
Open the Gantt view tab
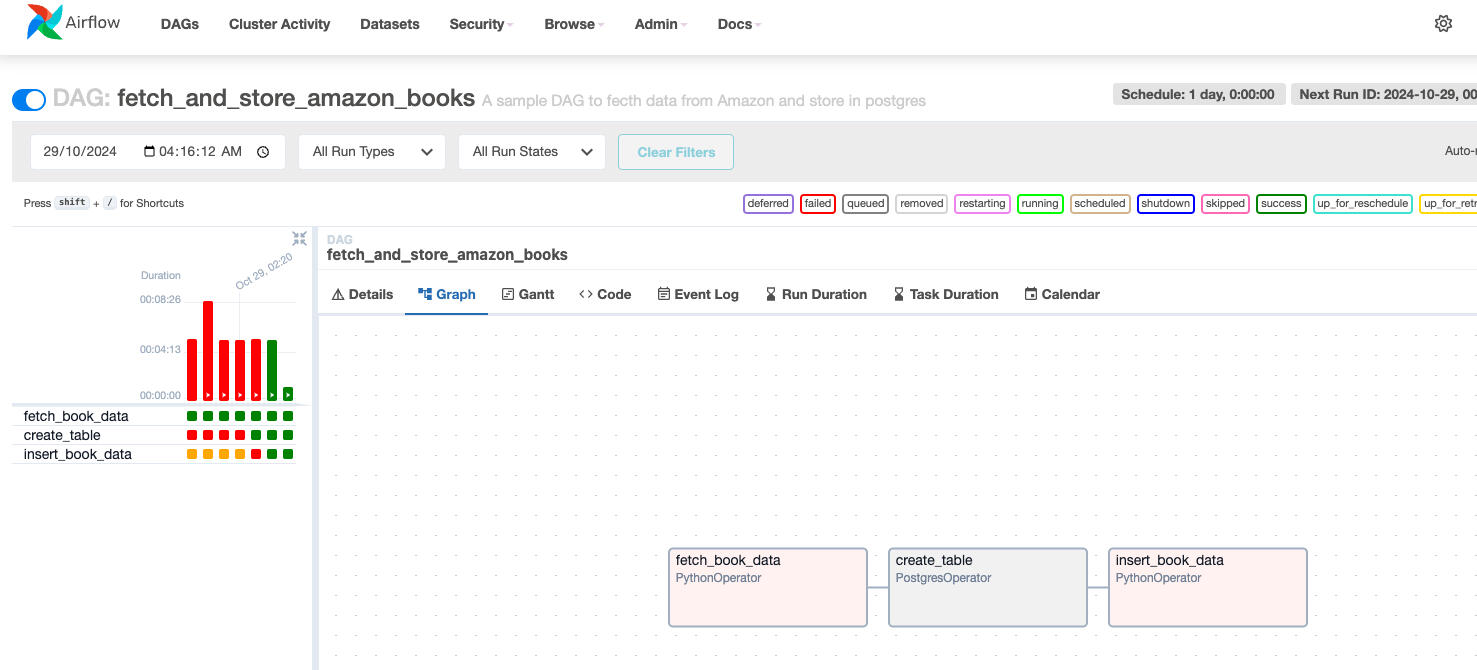pos(527,294)
